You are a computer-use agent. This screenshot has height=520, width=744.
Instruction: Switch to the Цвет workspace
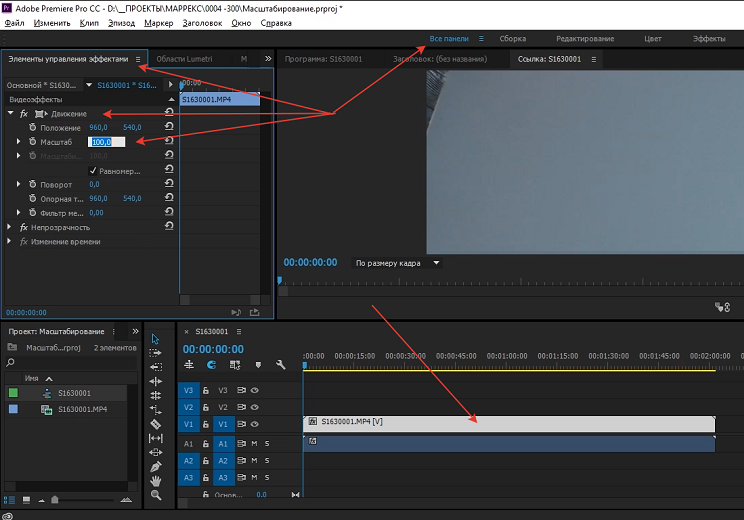click(x=652, y=39)
